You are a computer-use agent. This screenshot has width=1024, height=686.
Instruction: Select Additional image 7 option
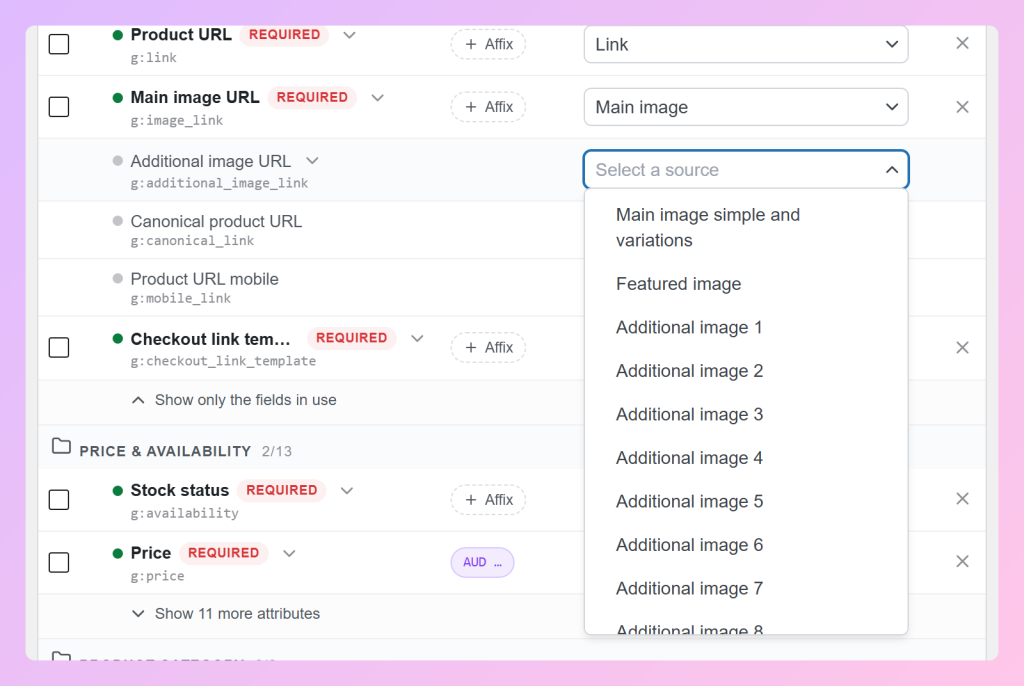pyautogui.click(x=746, y=589)
